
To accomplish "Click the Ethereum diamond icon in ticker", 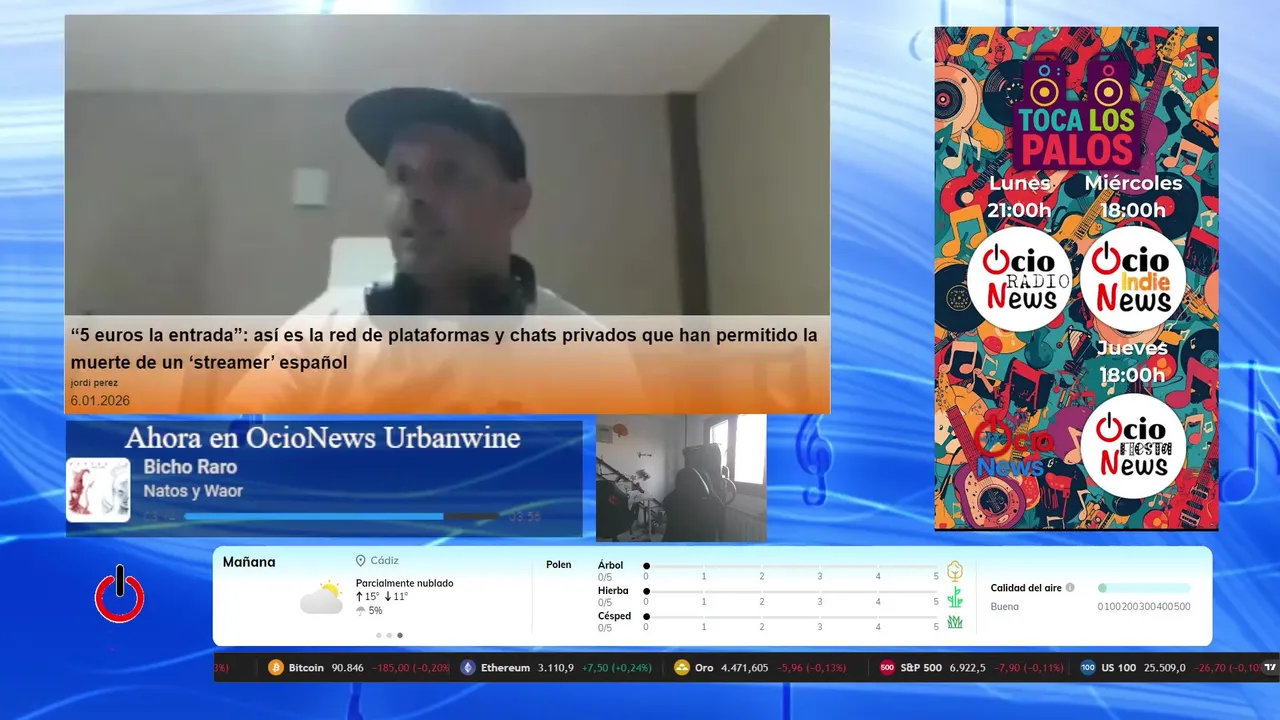I will [x=468, y=668].
